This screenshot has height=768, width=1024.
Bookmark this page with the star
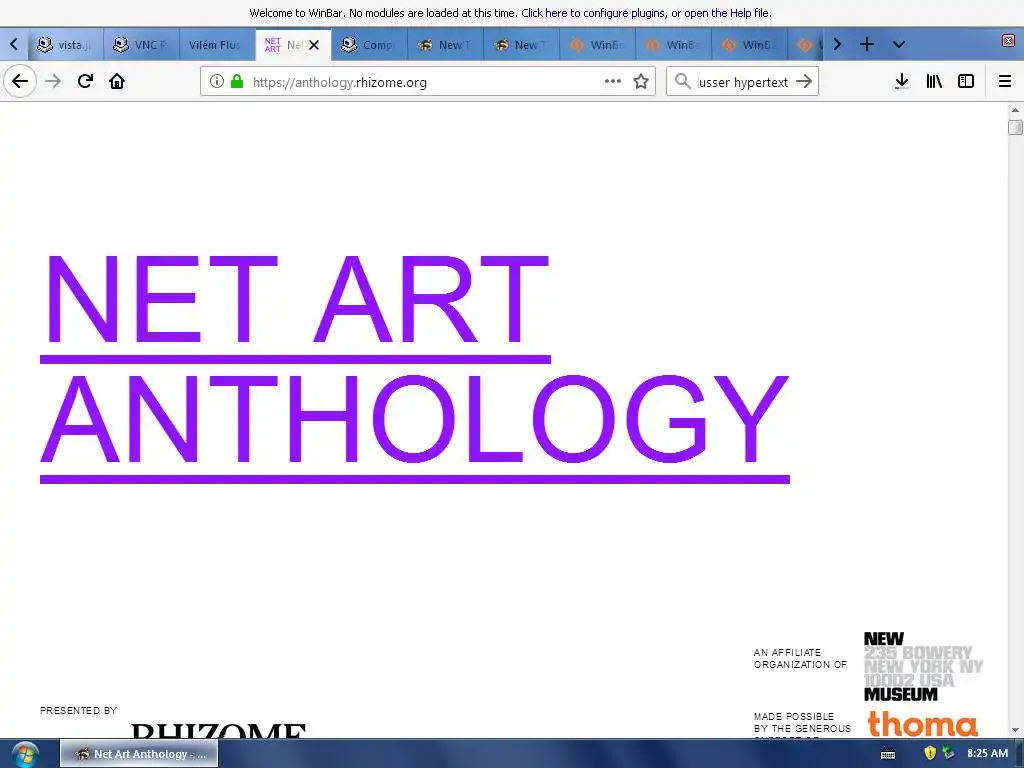(641, 81)
